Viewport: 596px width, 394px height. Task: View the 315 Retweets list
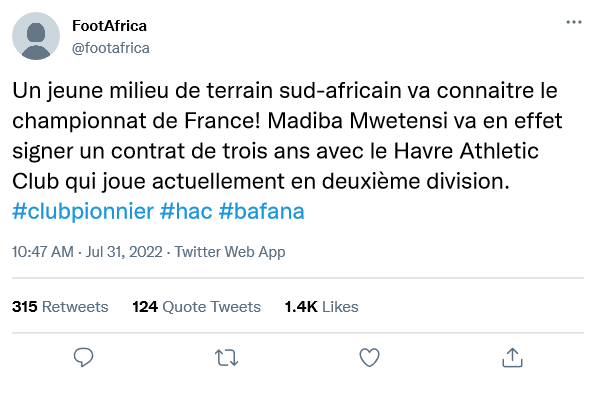click(x=60, y=307)
